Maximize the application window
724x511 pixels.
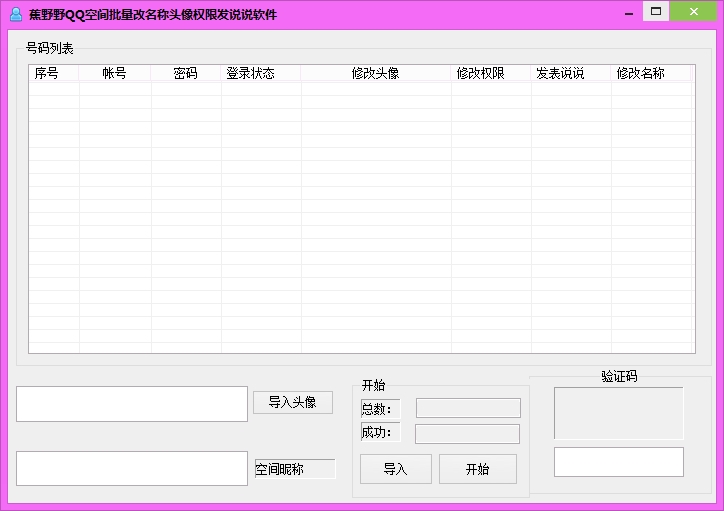(x=656, y=12)
